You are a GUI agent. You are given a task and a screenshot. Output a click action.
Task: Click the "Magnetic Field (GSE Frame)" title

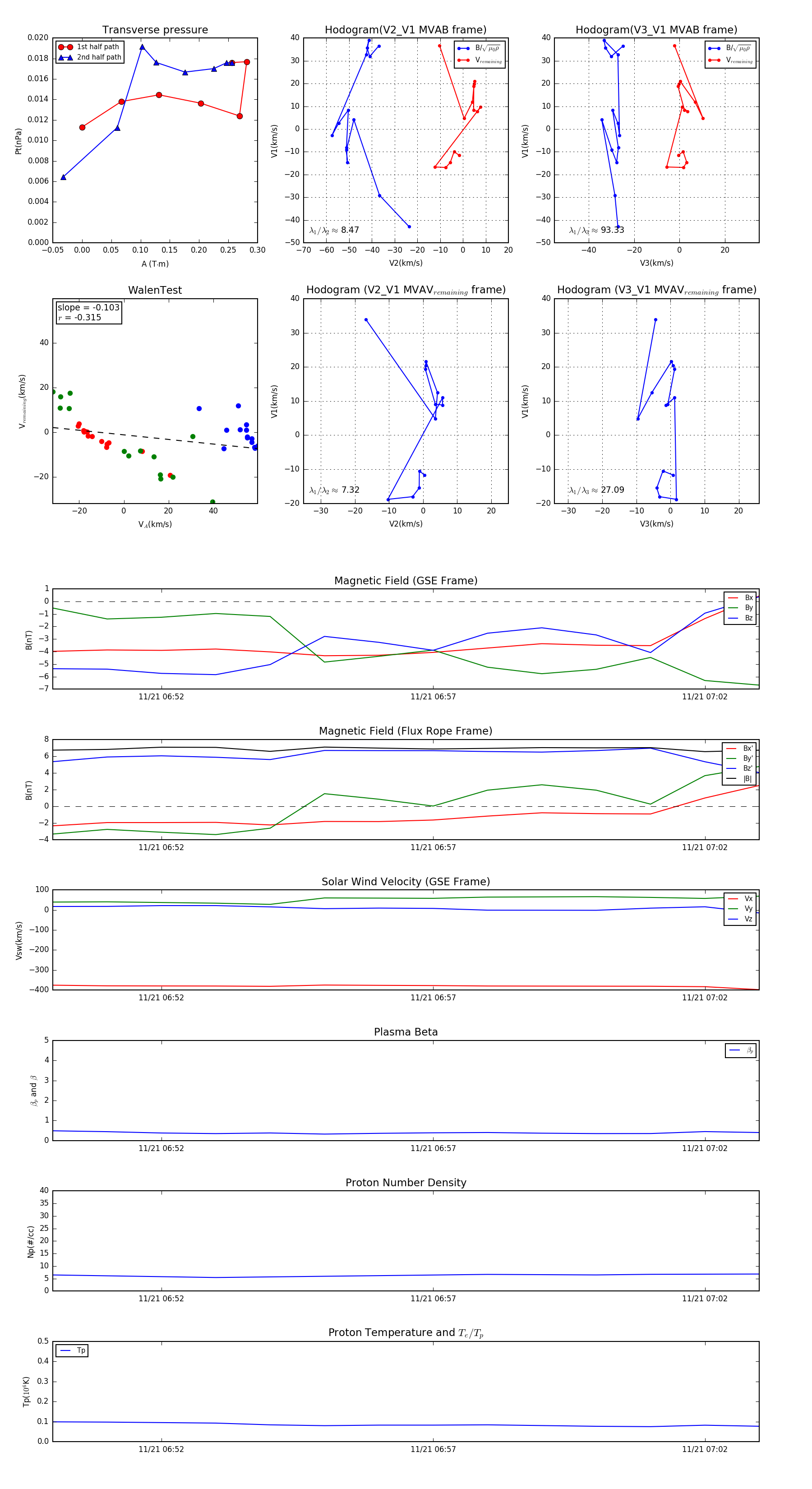pyautogui.click(x=406, y=581)
